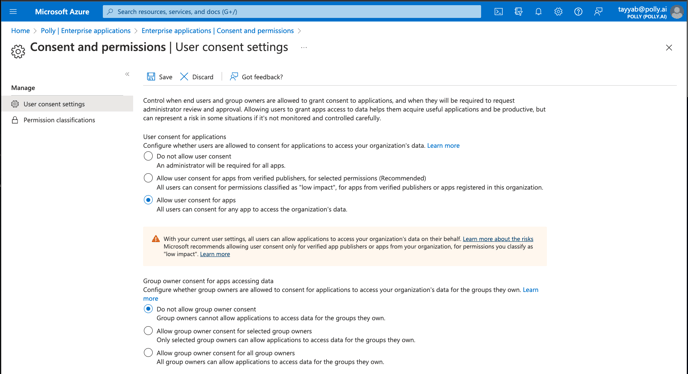This screenshot has height=374, width=688.
Task: Click the Microsoft Azure logo text
Action: pyautogui.click(x=62, y=12)
